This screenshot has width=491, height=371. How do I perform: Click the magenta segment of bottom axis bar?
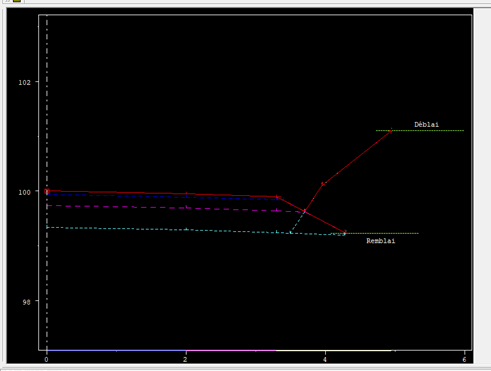pyautogui.click(x=231, y=350)
